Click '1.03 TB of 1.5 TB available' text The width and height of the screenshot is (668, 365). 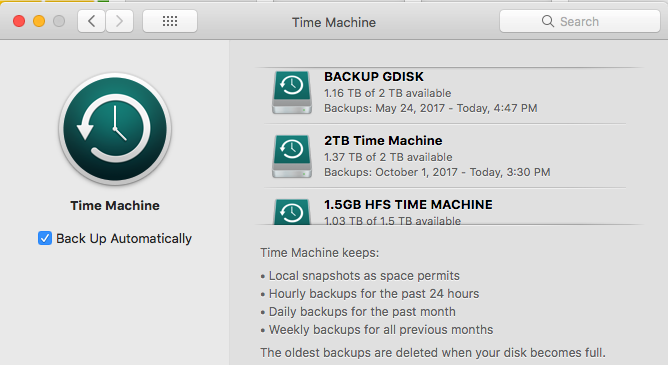point(392,221)
